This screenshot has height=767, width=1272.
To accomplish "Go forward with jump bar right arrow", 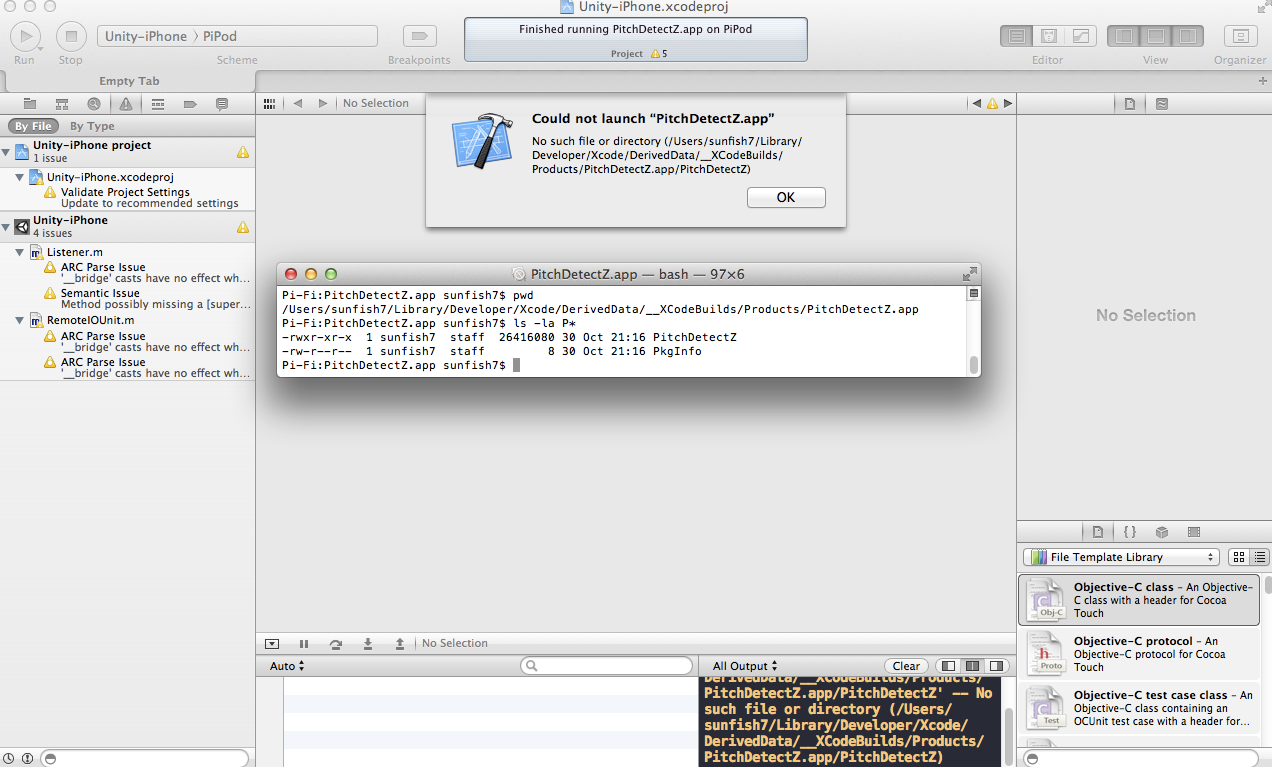I will point(323,103).
